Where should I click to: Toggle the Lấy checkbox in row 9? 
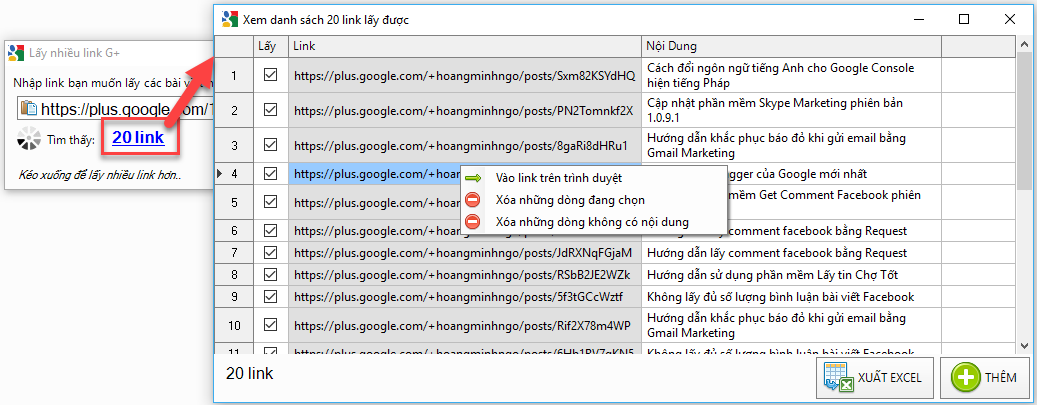coord(270,296)
